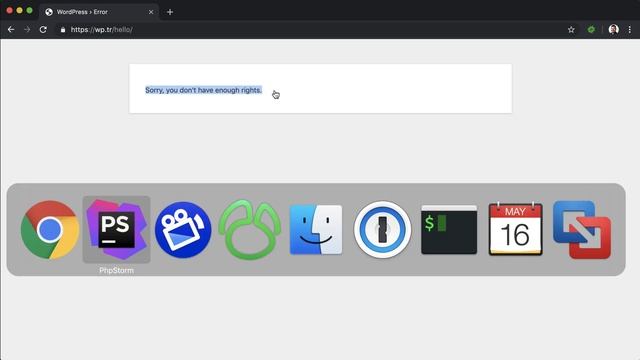Image resolution: width=640 pixels, height=360 pixels.
Task: Click the PhpStorm label in app switcher
Action: coord(116,270)
